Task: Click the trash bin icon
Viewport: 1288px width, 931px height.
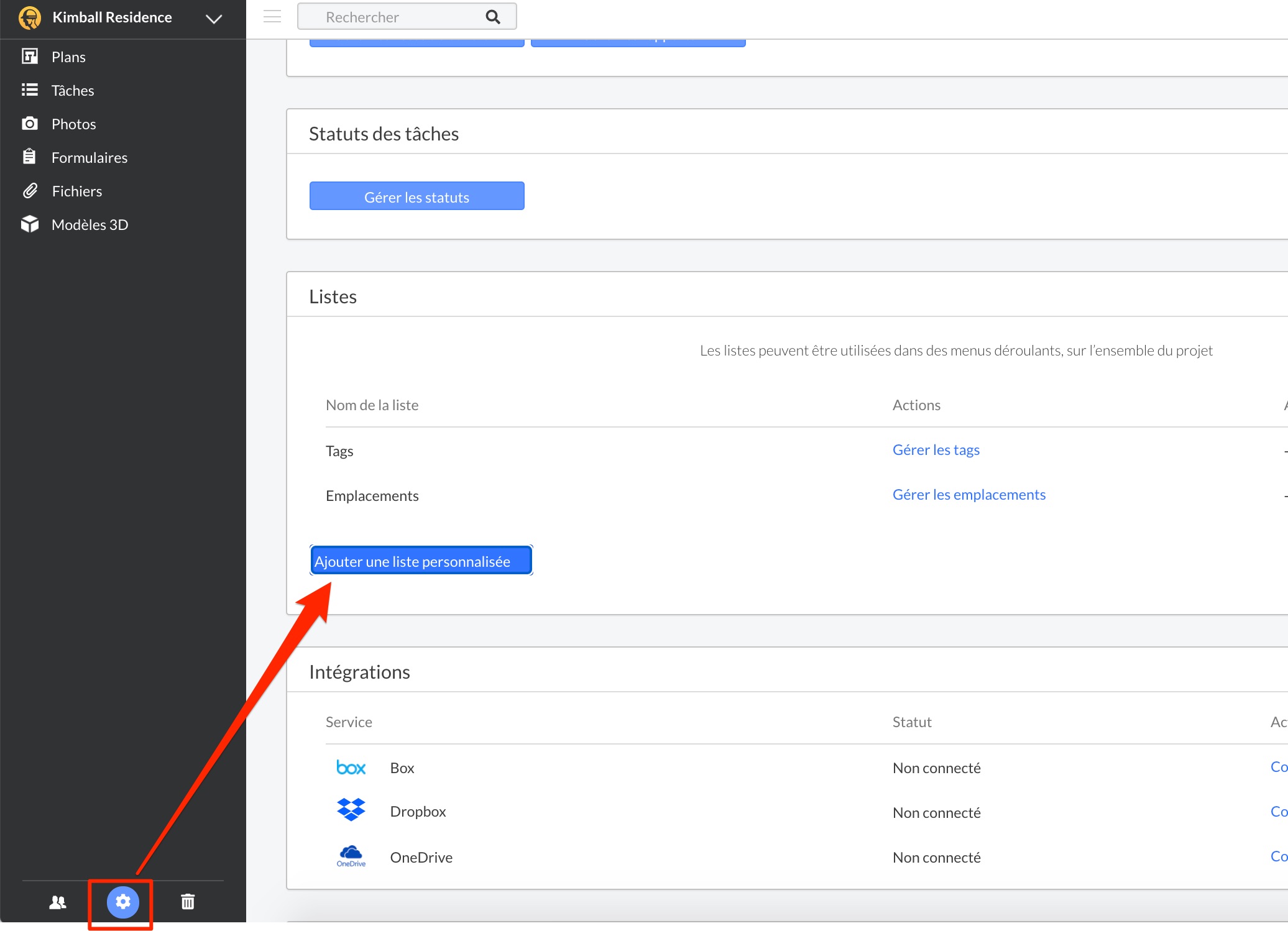Action: click(x=188, y=901)
